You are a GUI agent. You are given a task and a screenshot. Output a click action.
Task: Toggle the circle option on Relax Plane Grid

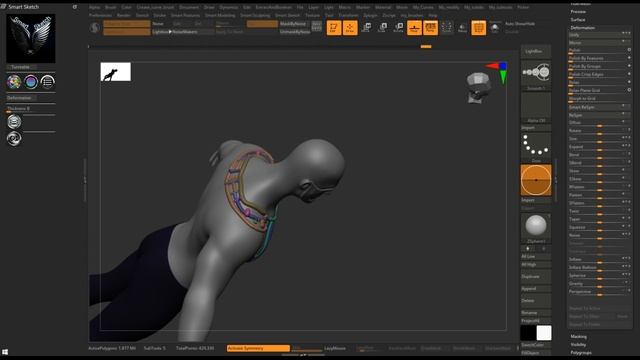click(x=629, y=90)
